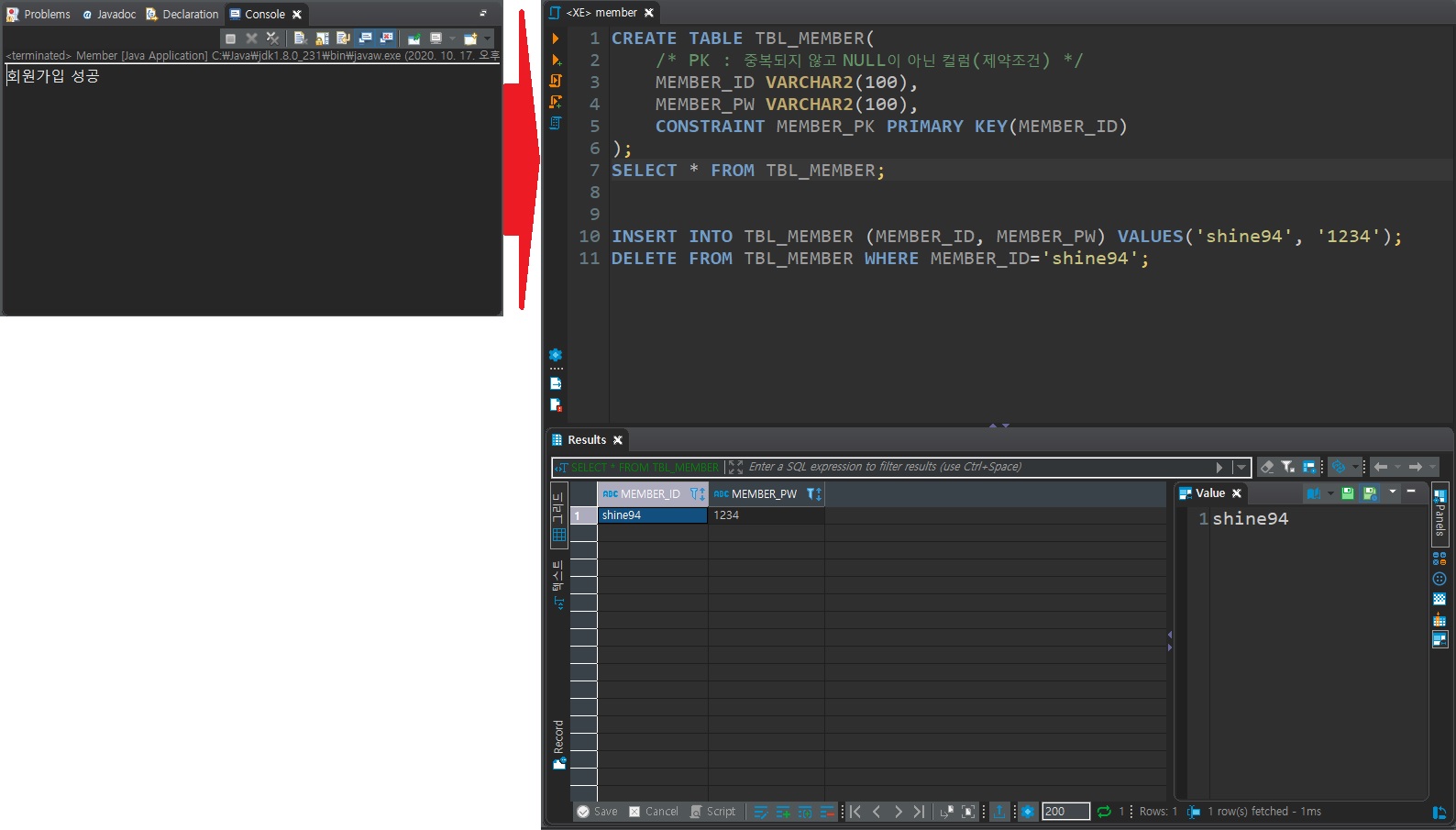Switch to the Problems tab

click(39, 14)
